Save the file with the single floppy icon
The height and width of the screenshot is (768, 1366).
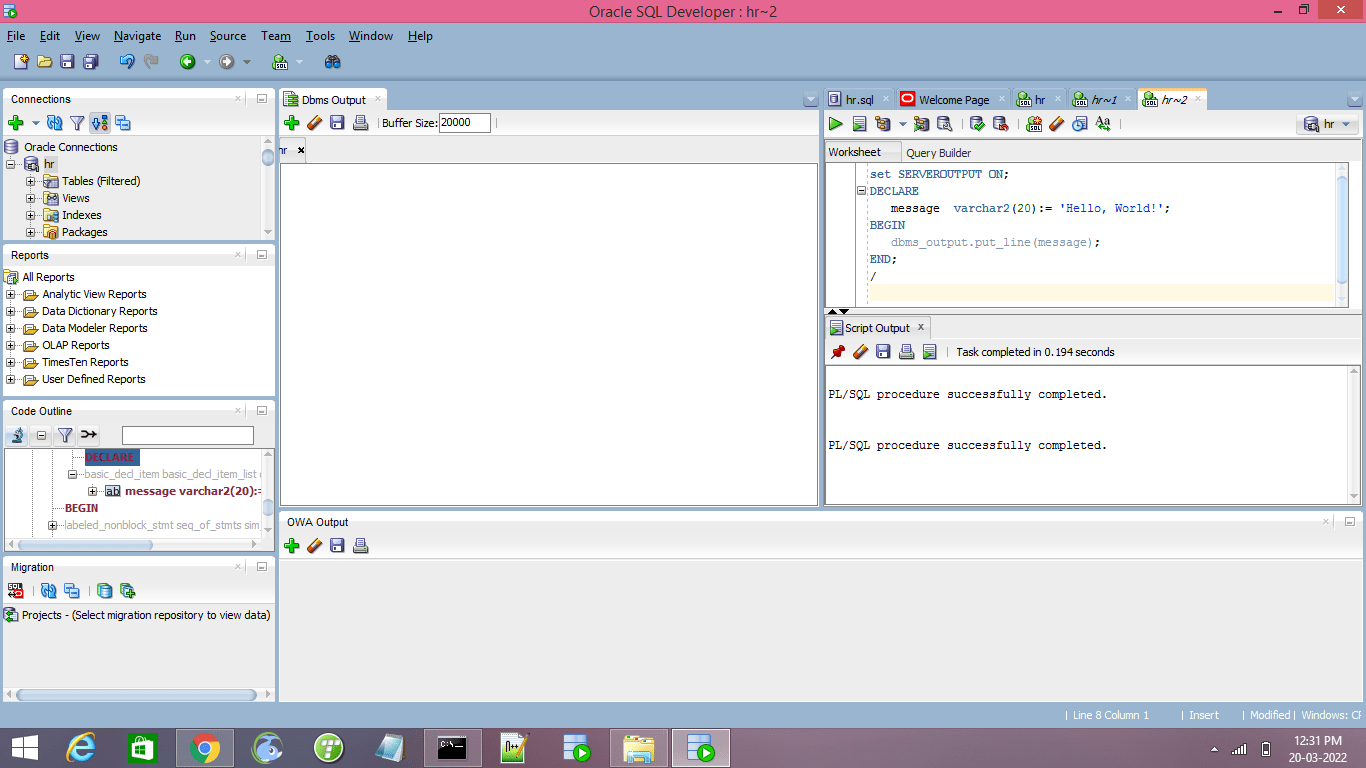(x=67, y=62)
